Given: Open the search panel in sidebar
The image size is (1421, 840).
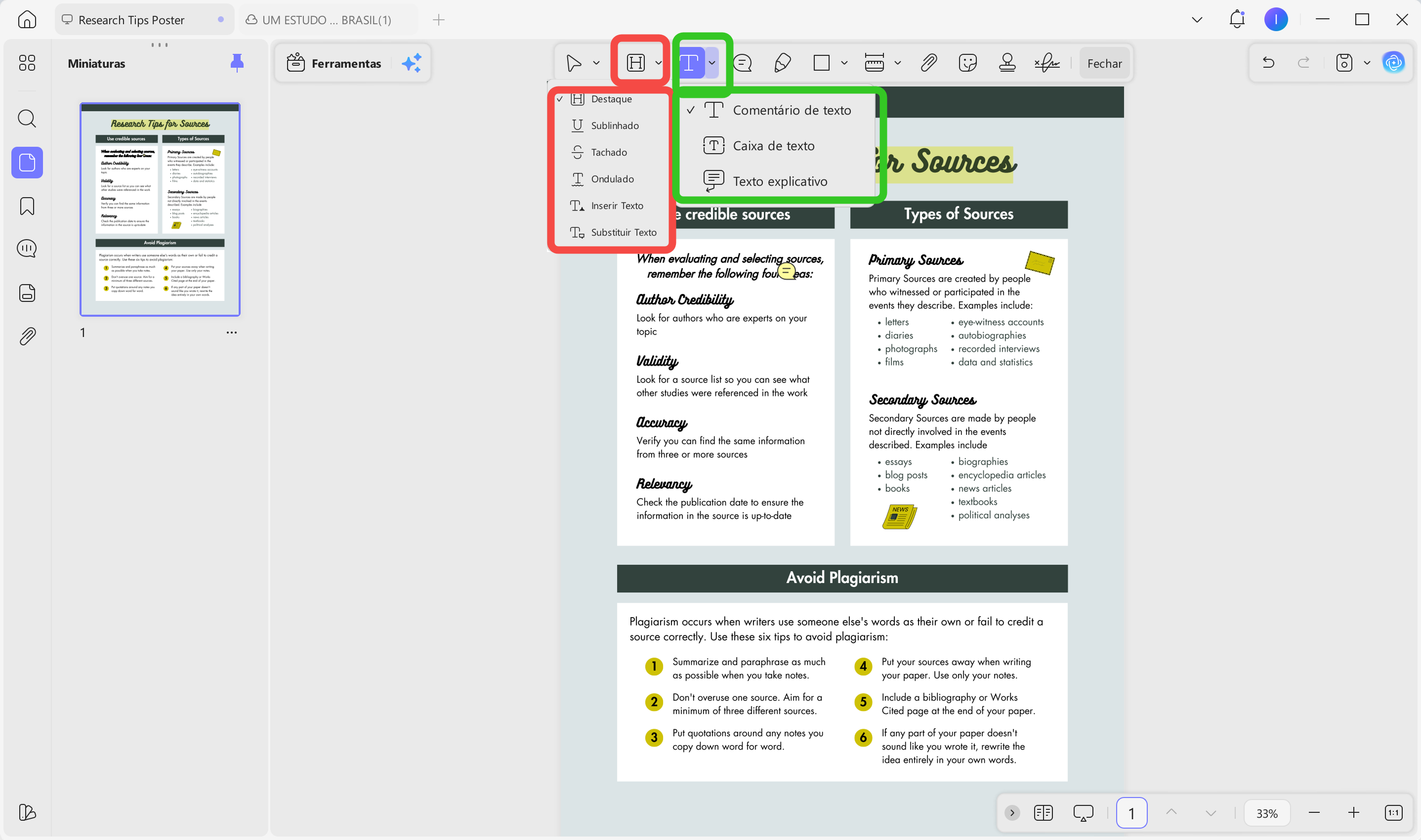Looking at the screenshot, I should (x=27, y=118).
